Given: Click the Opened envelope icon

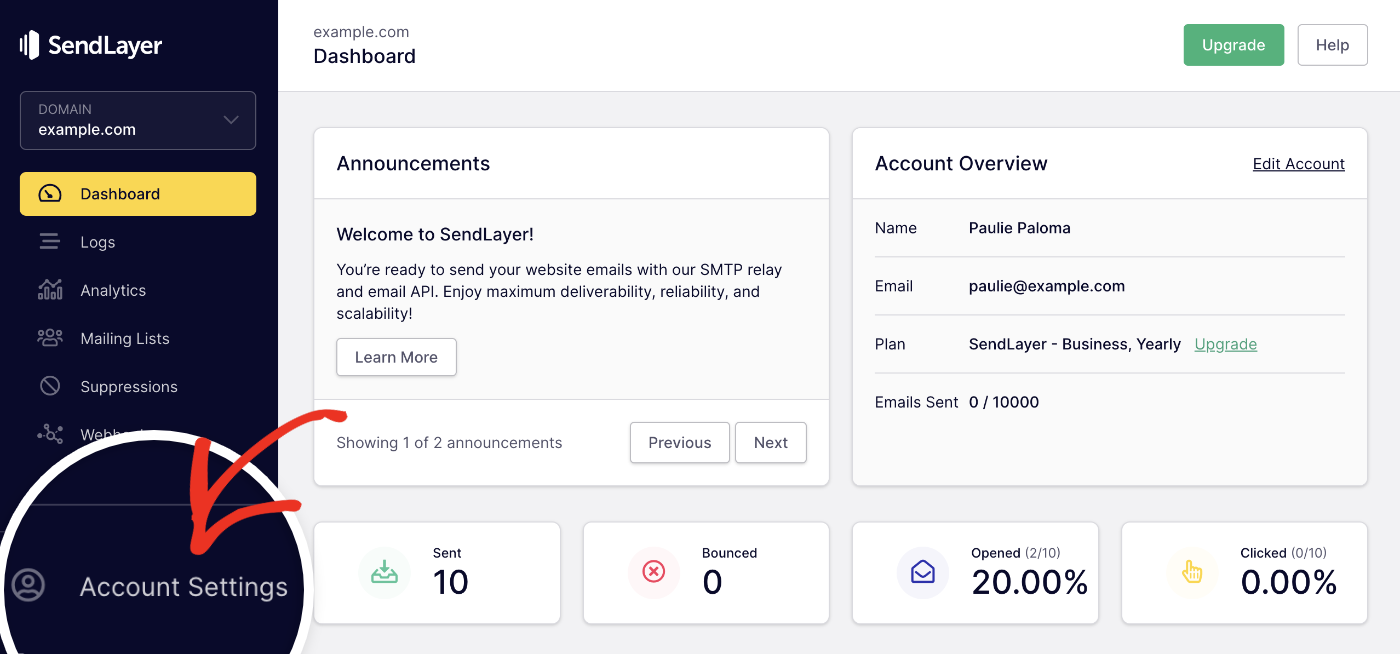Looking at the screenshot, I should pyautogui.click(x=922, y=572).
